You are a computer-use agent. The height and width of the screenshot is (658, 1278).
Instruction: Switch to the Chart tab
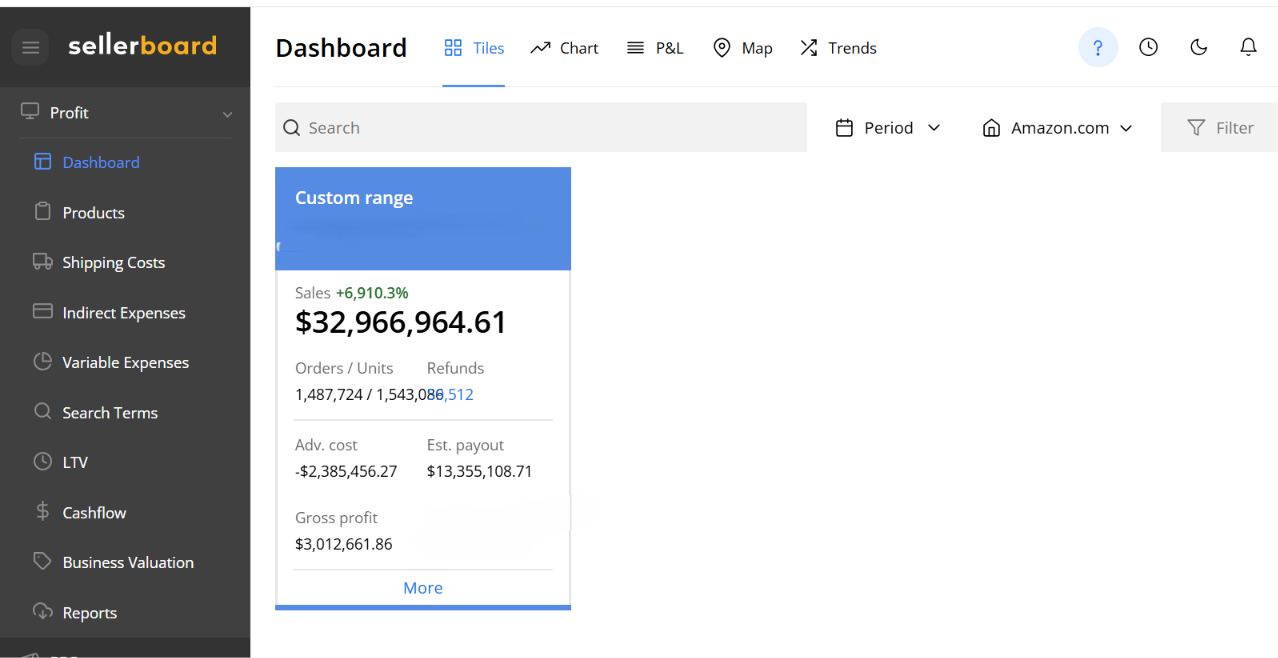point(564,48)
